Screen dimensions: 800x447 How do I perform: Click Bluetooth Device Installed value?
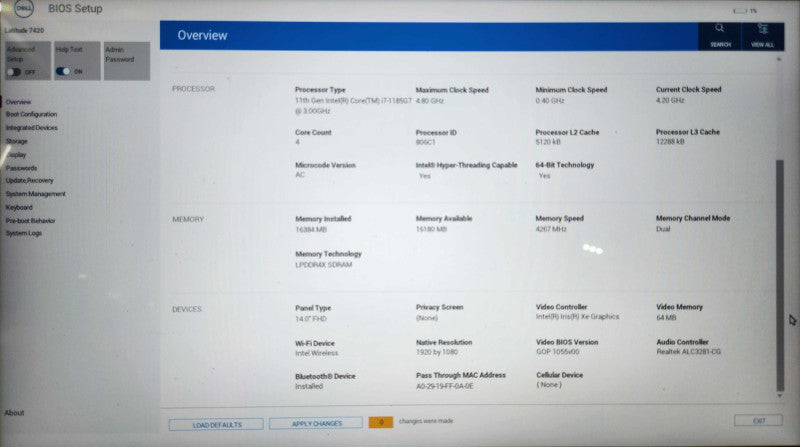(x=309, y=387)
